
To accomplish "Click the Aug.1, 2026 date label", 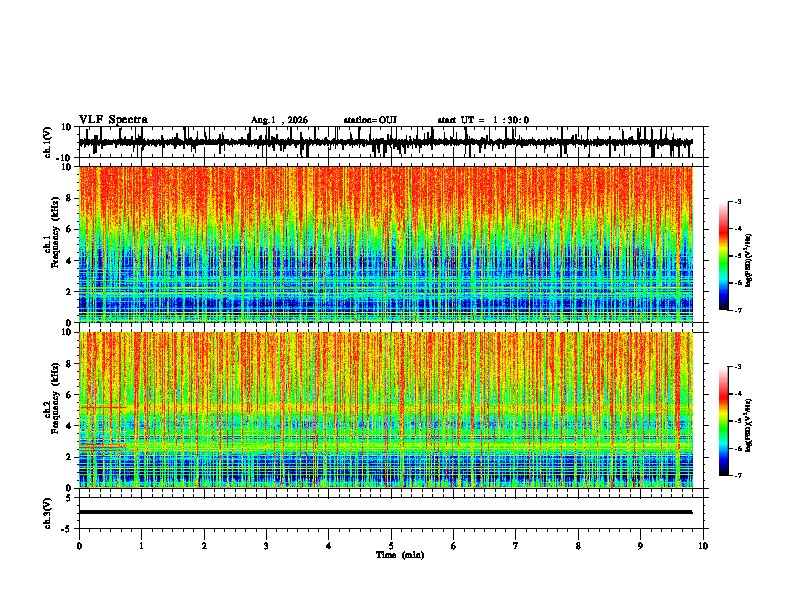I will (x=279, y=120).
